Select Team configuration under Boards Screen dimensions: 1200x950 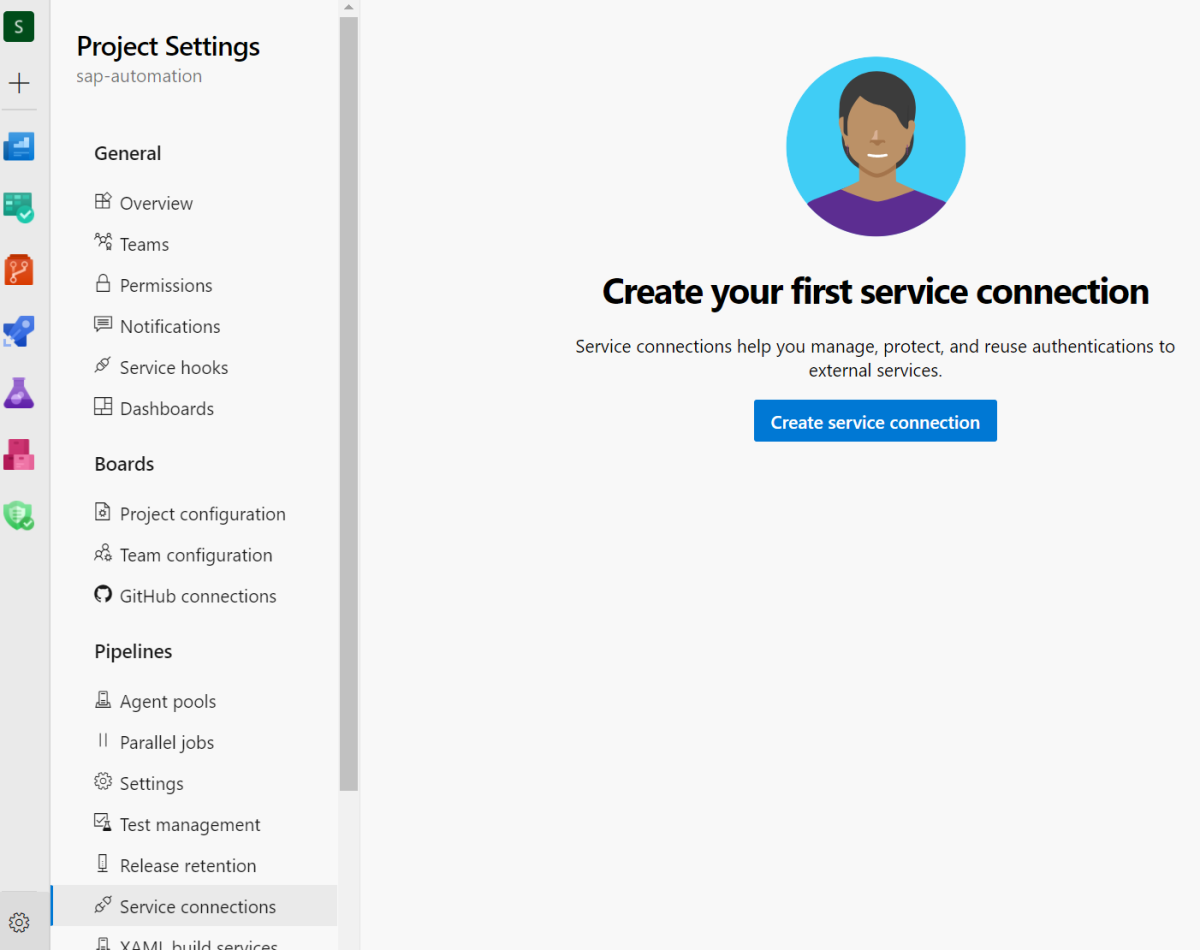(195, 554)
